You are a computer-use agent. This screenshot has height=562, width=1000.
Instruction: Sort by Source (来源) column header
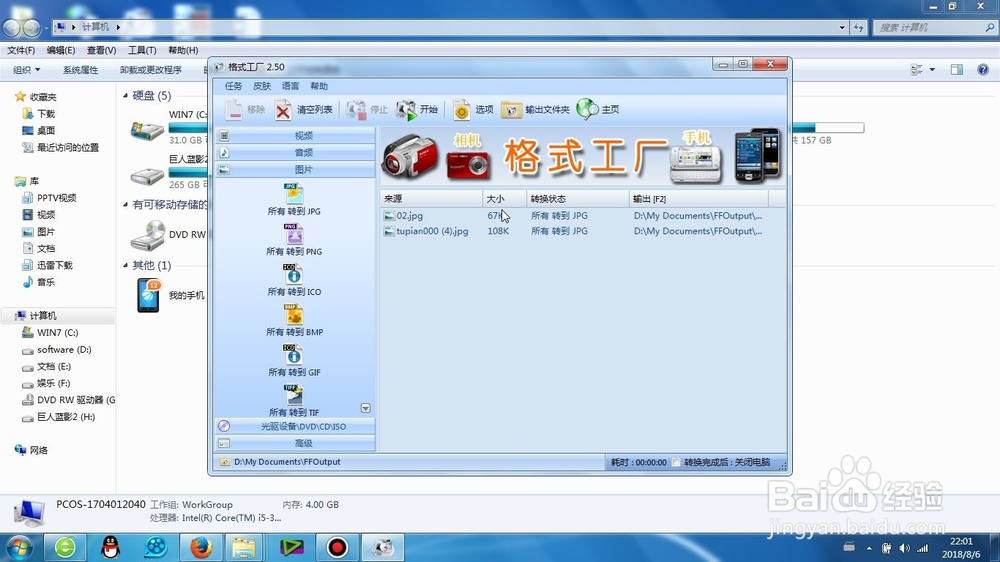point(431,199)
